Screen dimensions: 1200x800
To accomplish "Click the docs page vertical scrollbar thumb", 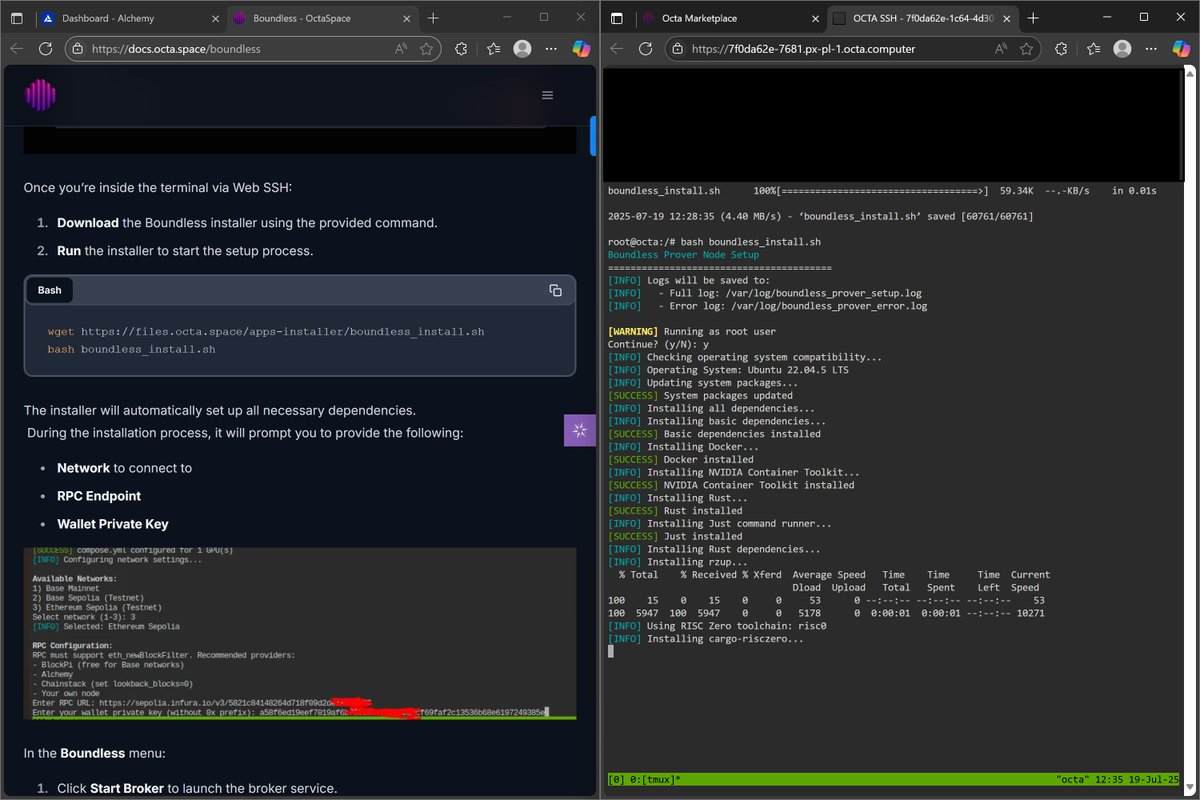I will pyautogui.click(x=593, y=136).
